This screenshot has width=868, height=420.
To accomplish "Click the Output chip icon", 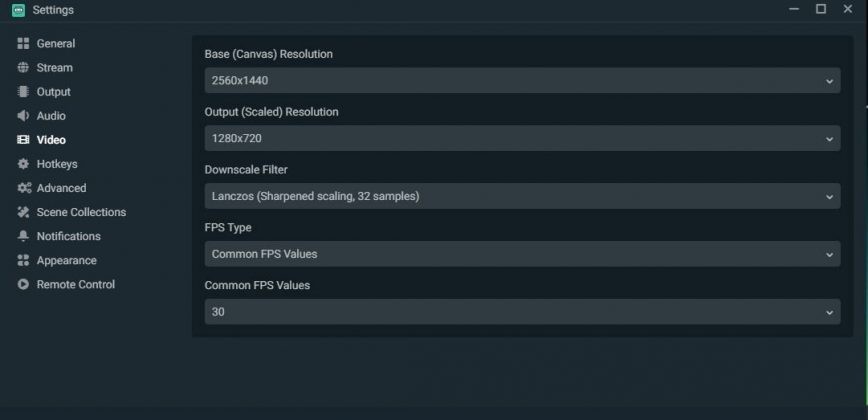I will (x=23, y=92).
